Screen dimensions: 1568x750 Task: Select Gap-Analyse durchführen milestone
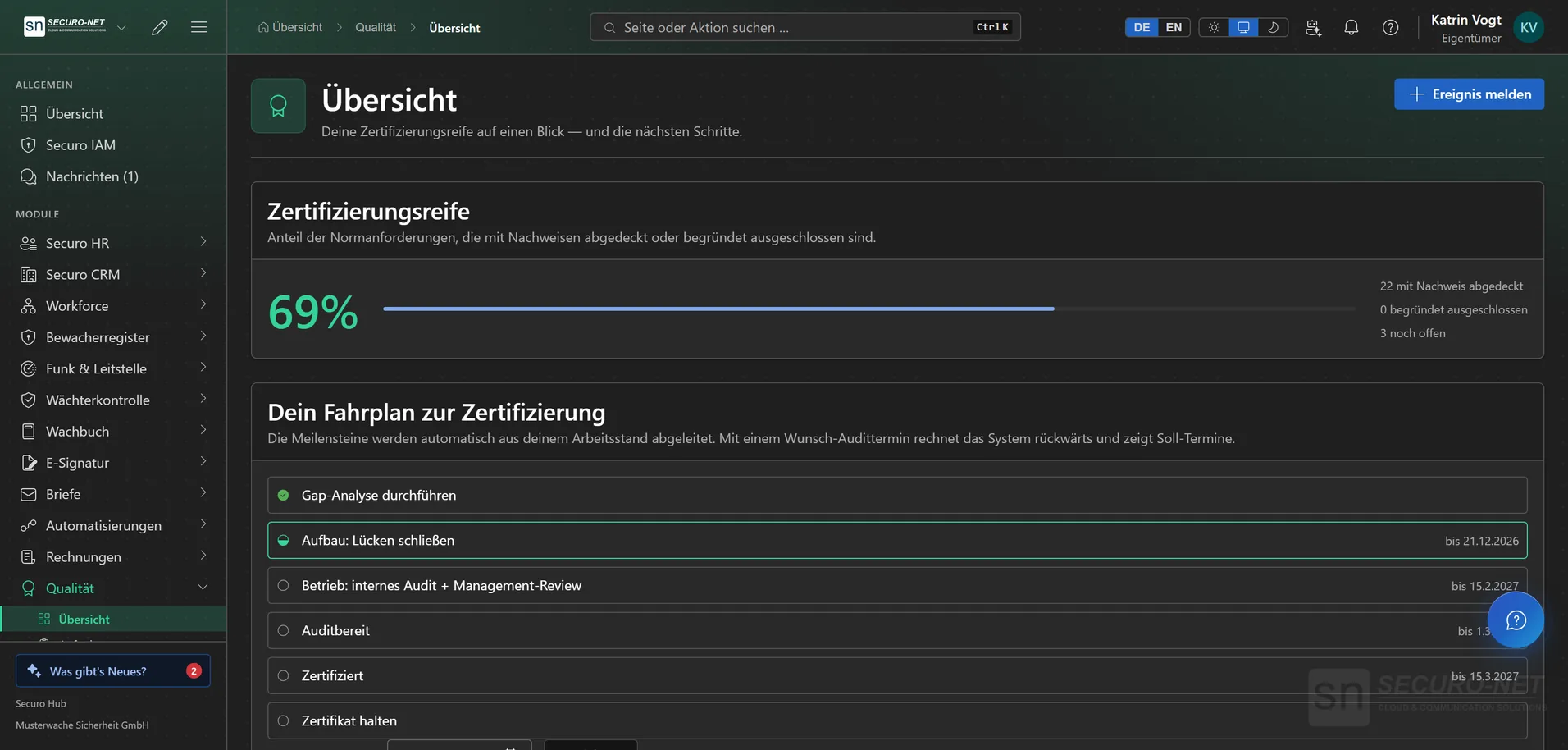pos(897,496)
